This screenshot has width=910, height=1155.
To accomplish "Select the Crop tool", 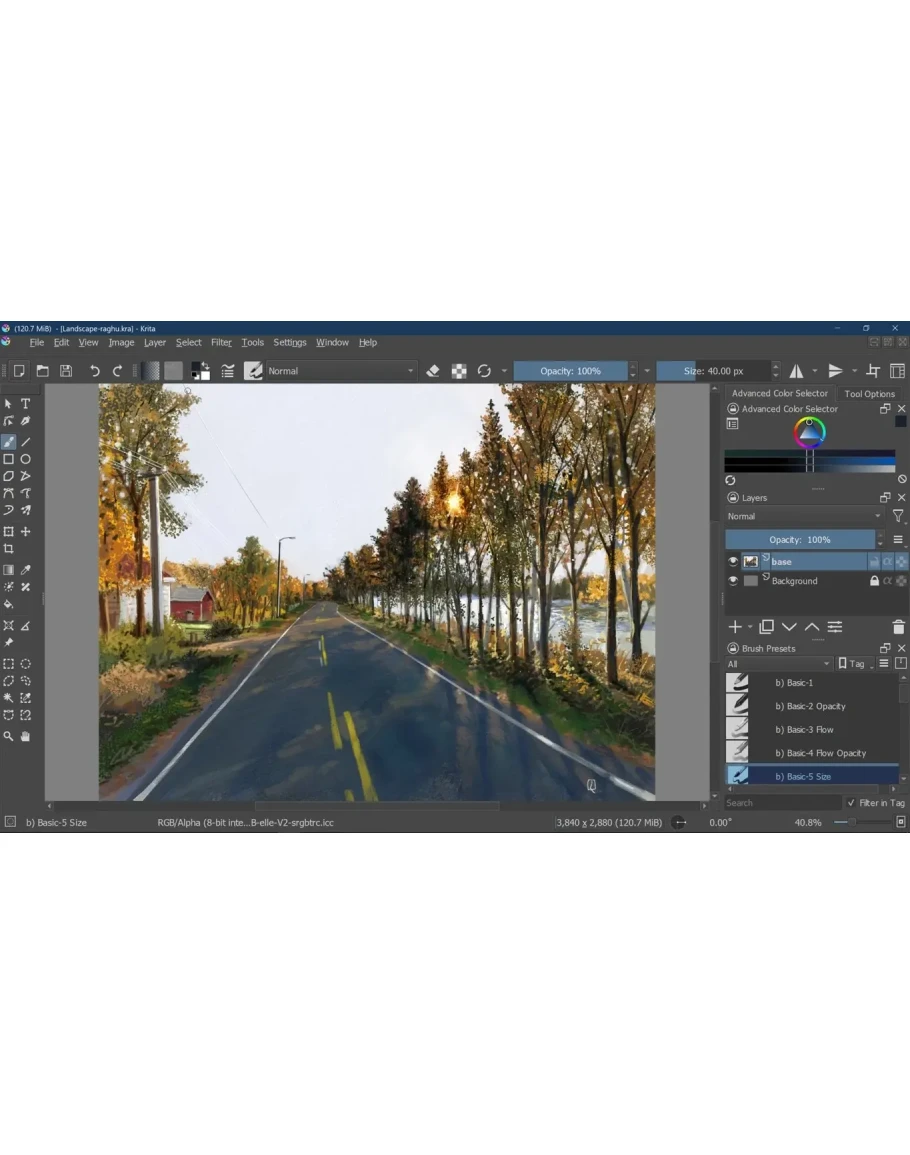I will coord(9,549).
